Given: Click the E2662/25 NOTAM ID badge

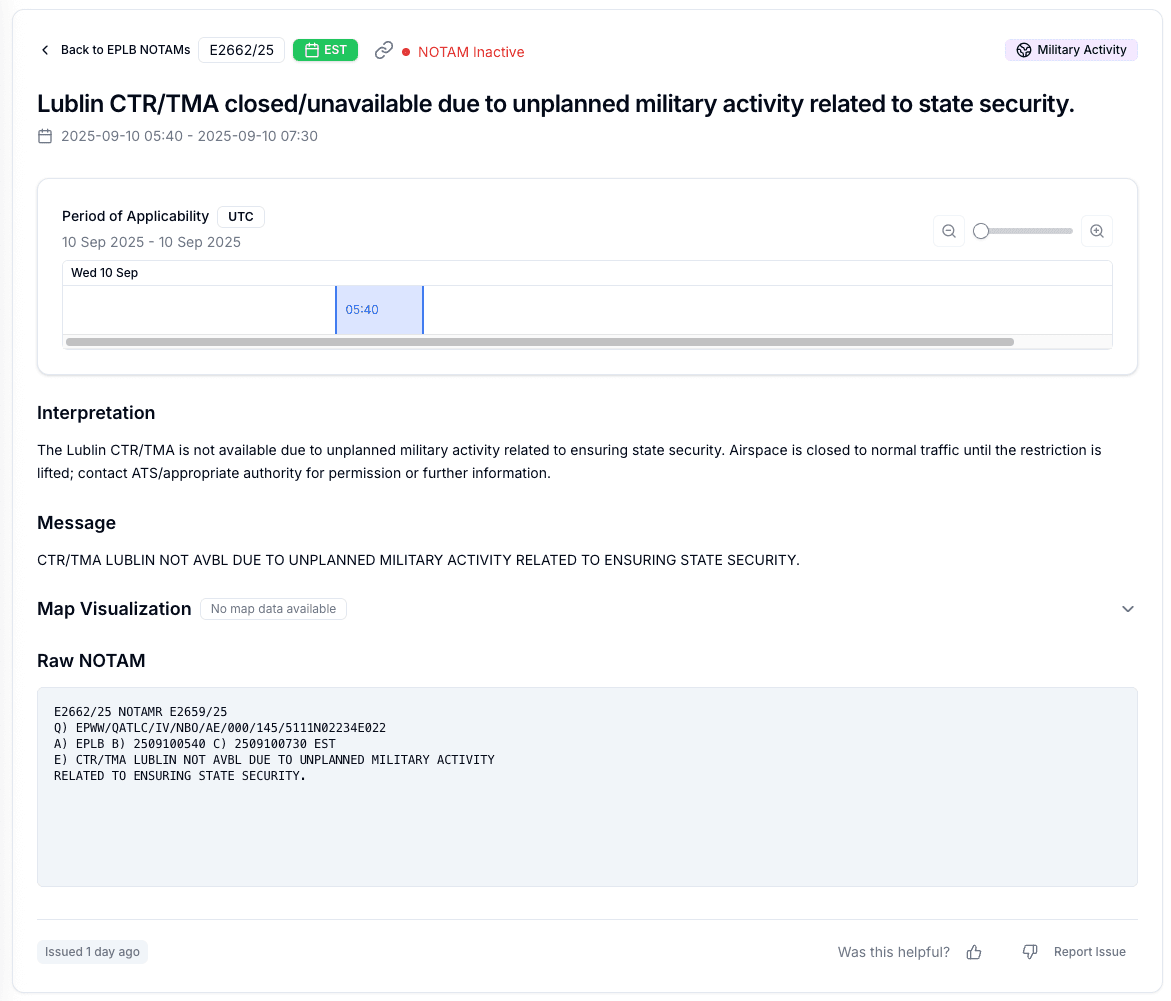Looking at the screenshot, I should coord(241,50).
